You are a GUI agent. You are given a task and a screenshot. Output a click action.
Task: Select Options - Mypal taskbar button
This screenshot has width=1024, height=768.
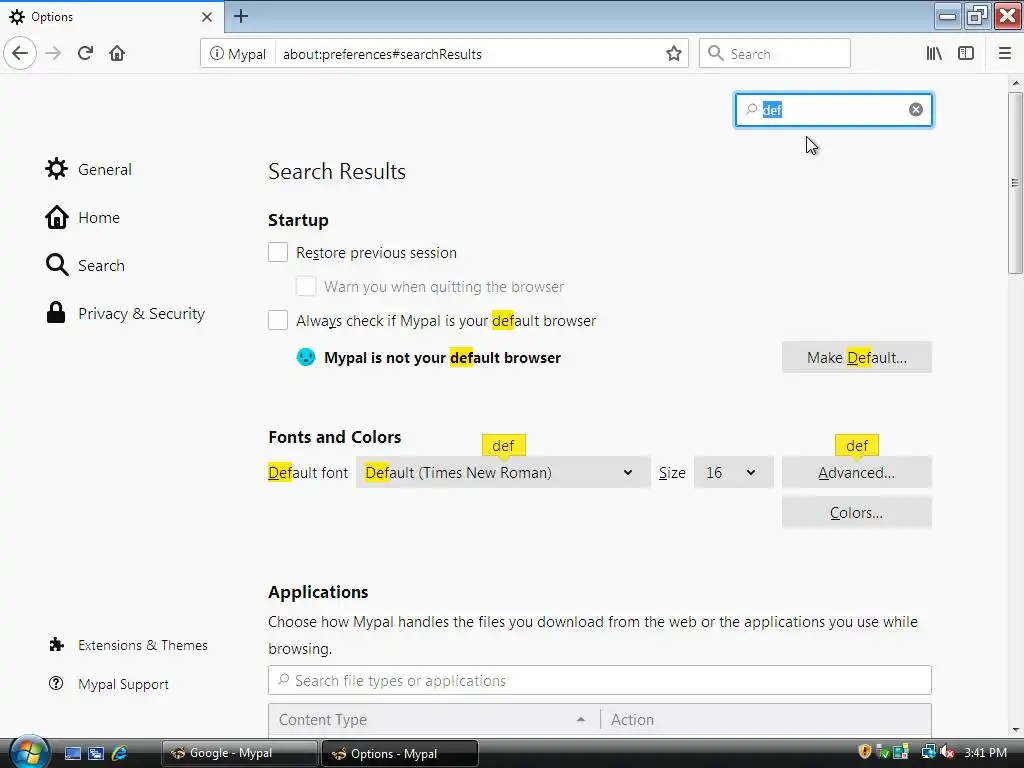(x=400, y=753)
